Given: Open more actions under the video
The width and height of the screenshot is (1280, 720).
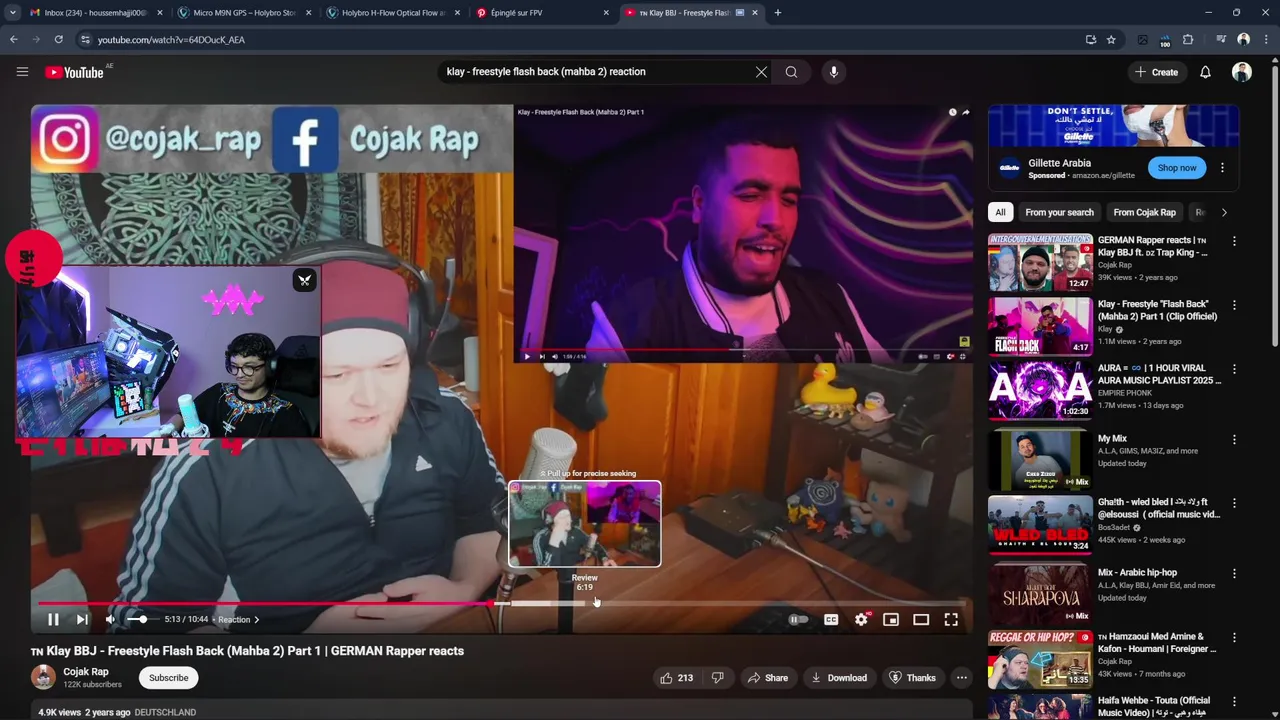Looking at the screenshot, I should tap(961, 678).
